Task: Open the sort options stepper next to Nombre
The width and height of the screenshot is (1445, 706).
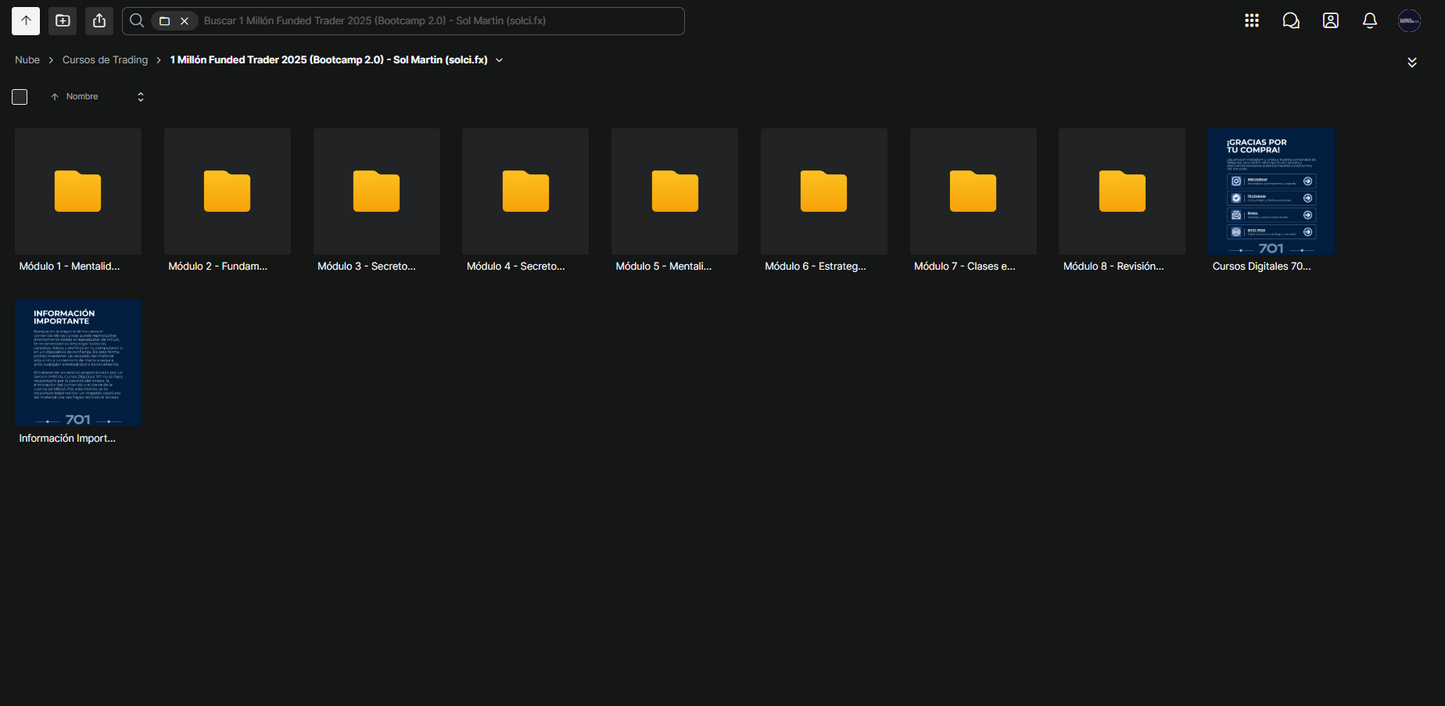Action: tap(140, 97)
